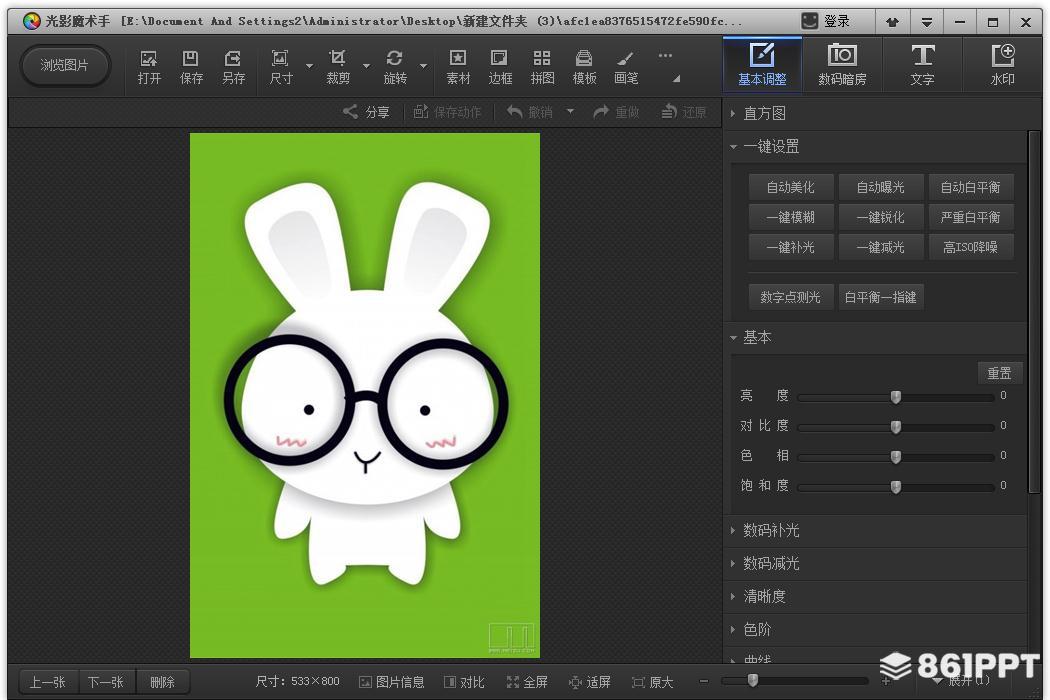Open the Materials (素材) tool
The image size is (1050, 700).
(x=458, y=67)
